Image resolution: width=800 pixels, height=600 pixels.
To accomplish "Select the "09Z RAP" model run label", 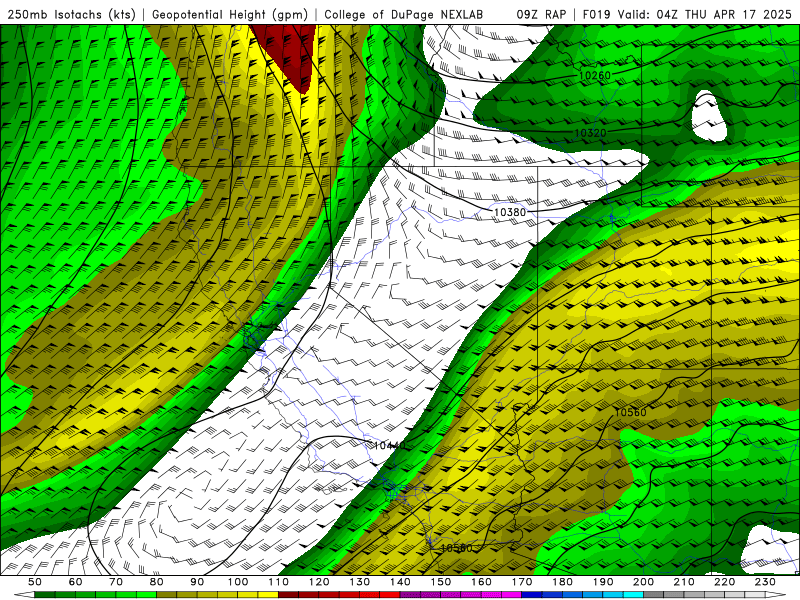I will (x=541, y=14).
